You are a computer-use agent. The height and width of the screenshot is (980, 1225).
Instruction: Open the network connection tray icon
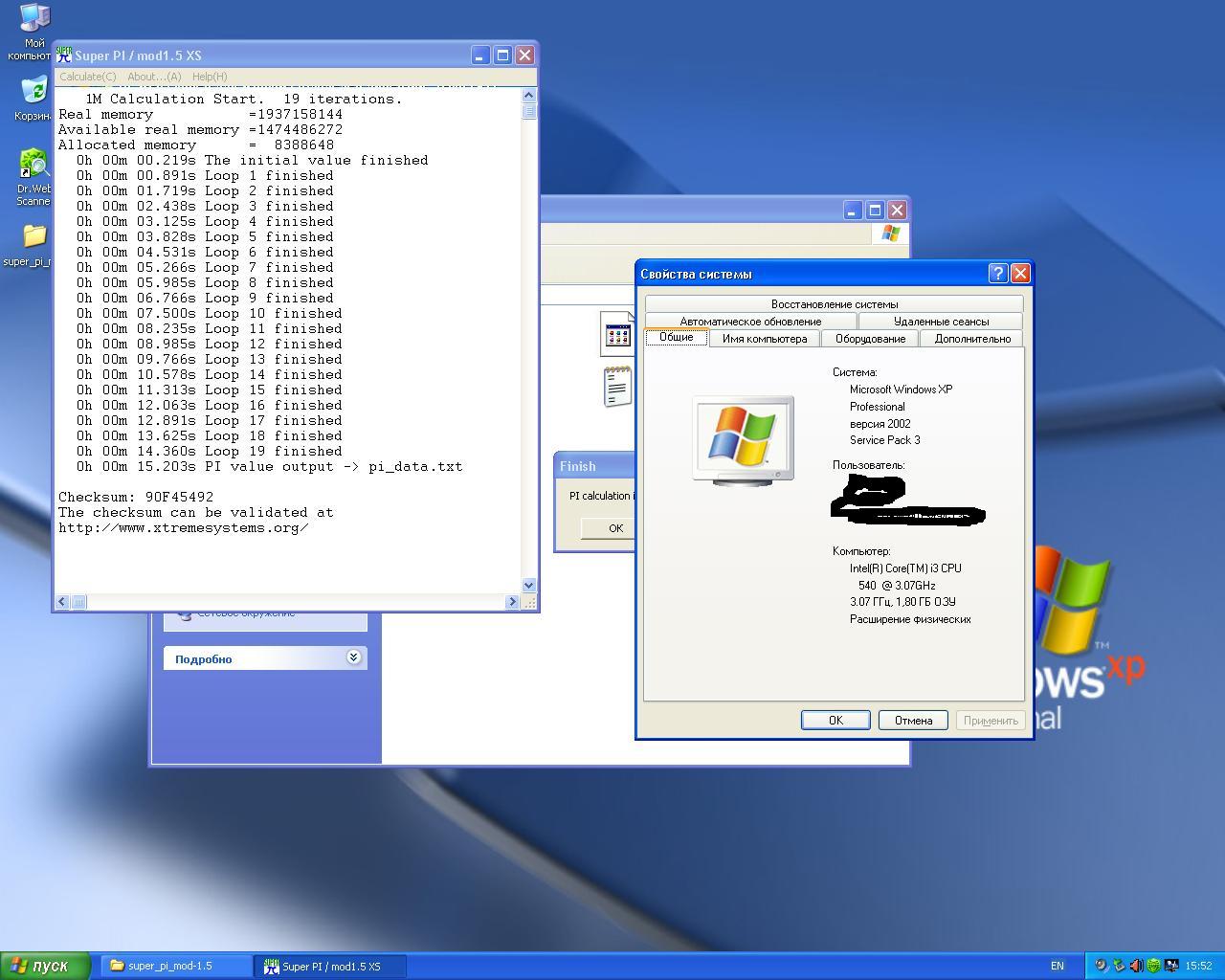(1170, 966)
